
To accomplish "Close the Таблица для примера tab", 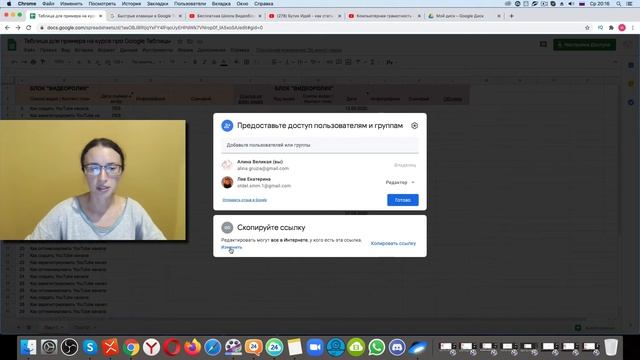I will (100, 16).
